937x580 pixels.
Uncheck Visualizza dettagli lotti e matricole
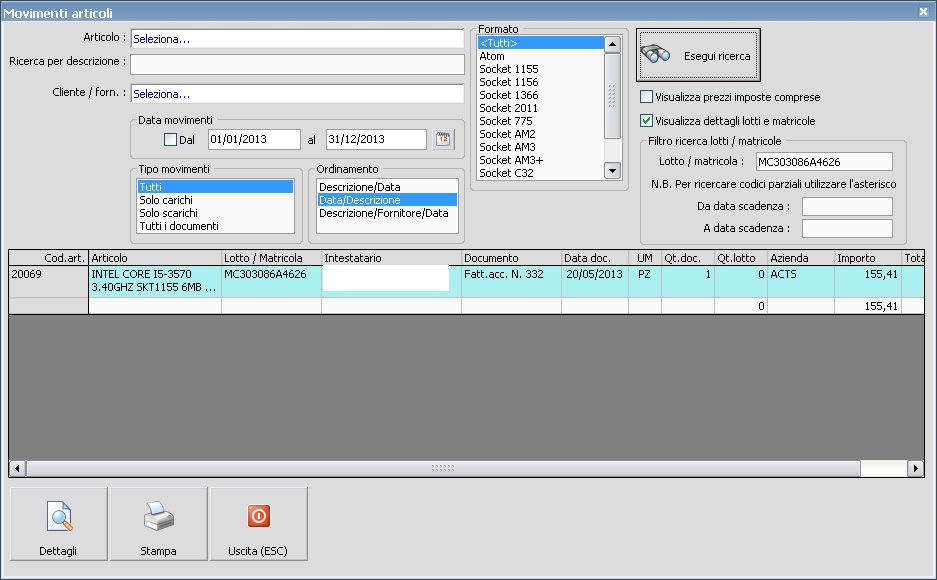(646, 121)
